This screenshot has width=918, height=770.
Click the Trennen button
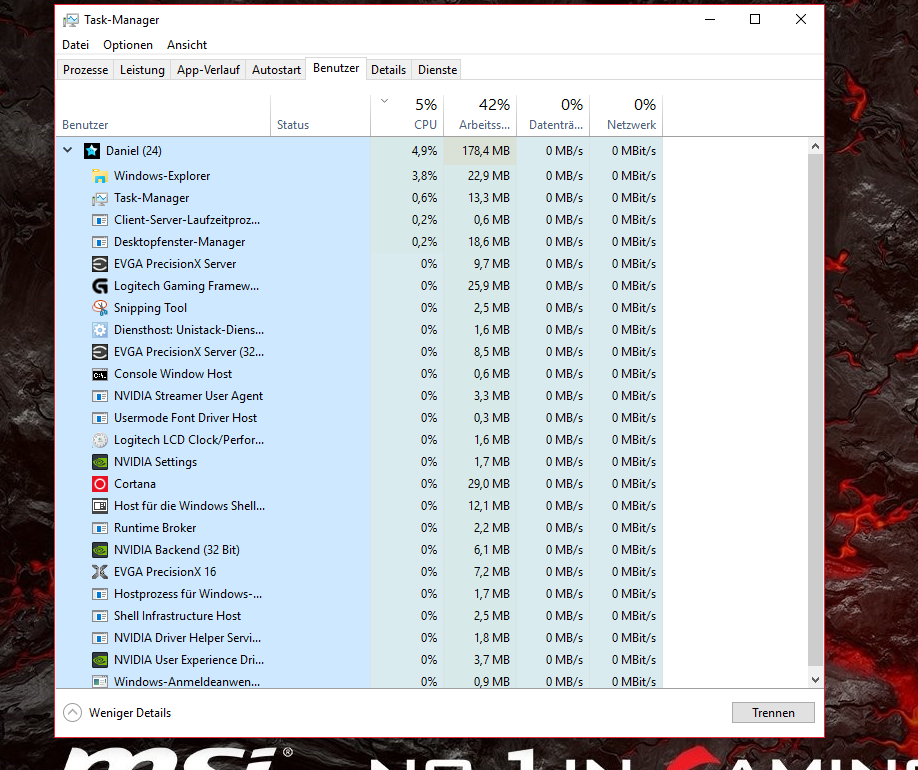tap(773, 713)
